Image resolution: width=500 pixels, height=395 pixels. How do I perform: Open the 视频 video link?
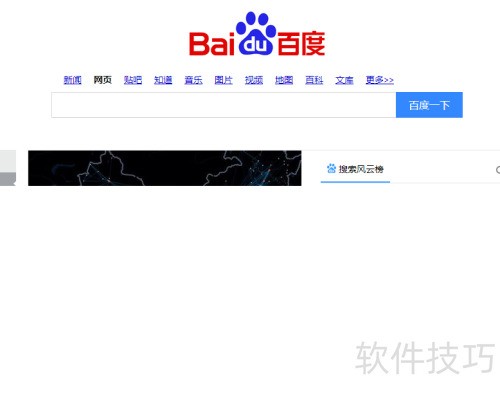click(x=254, y=80)
